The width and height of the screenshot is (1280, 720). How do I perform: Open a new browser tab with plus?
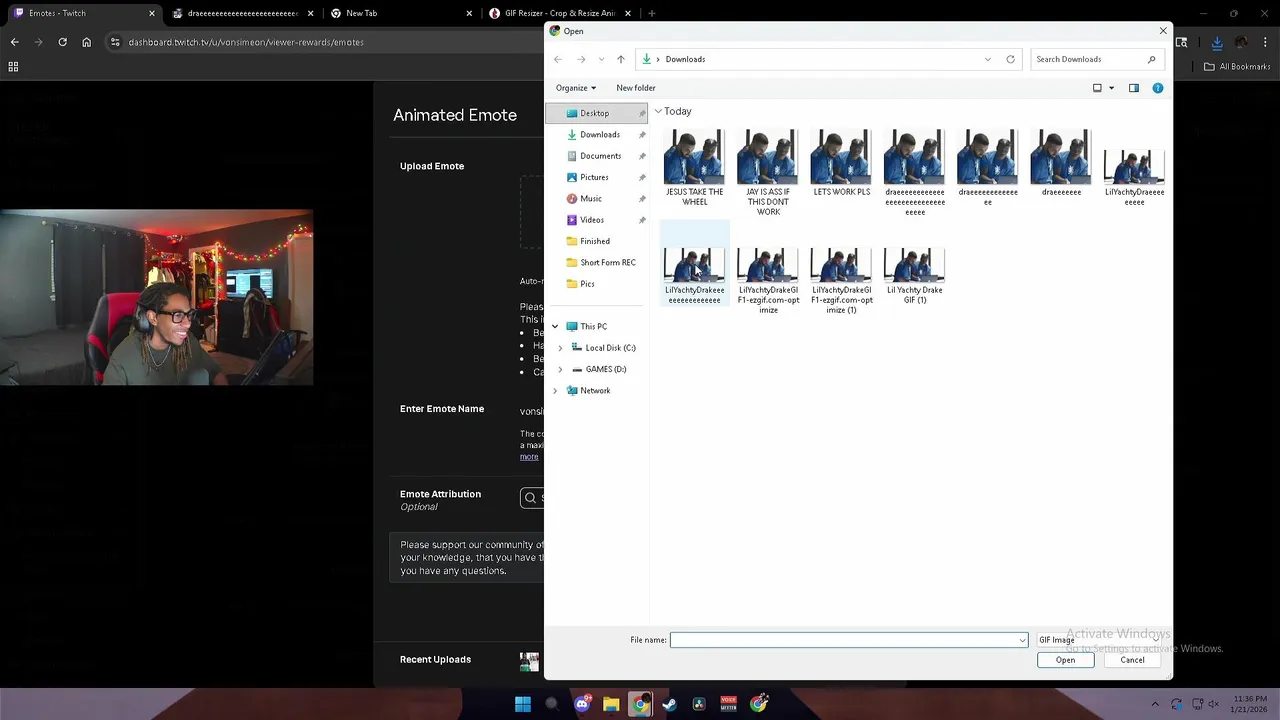tap(651, 13)
